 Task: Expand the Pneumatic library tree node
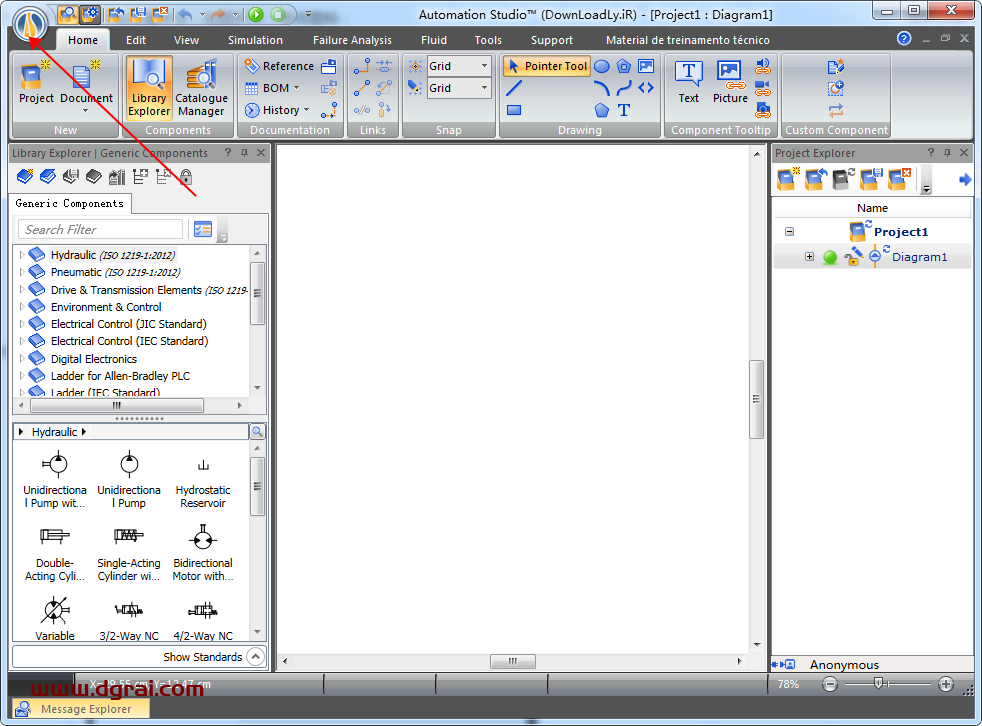pyautogui.click(x=22, y=272)
